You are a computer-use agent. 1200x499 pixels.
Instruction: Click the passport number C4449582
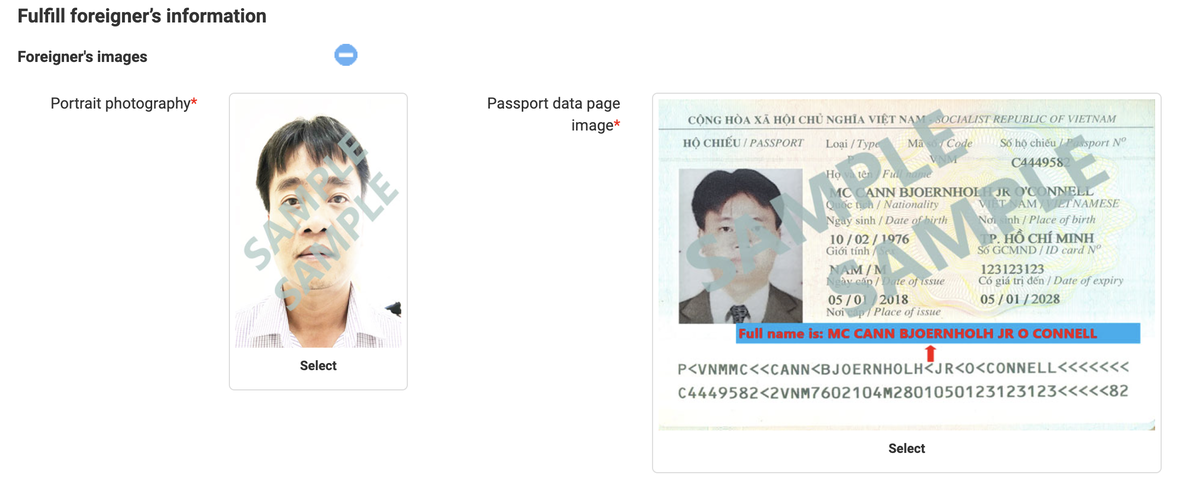click(x=1040, y=162)
